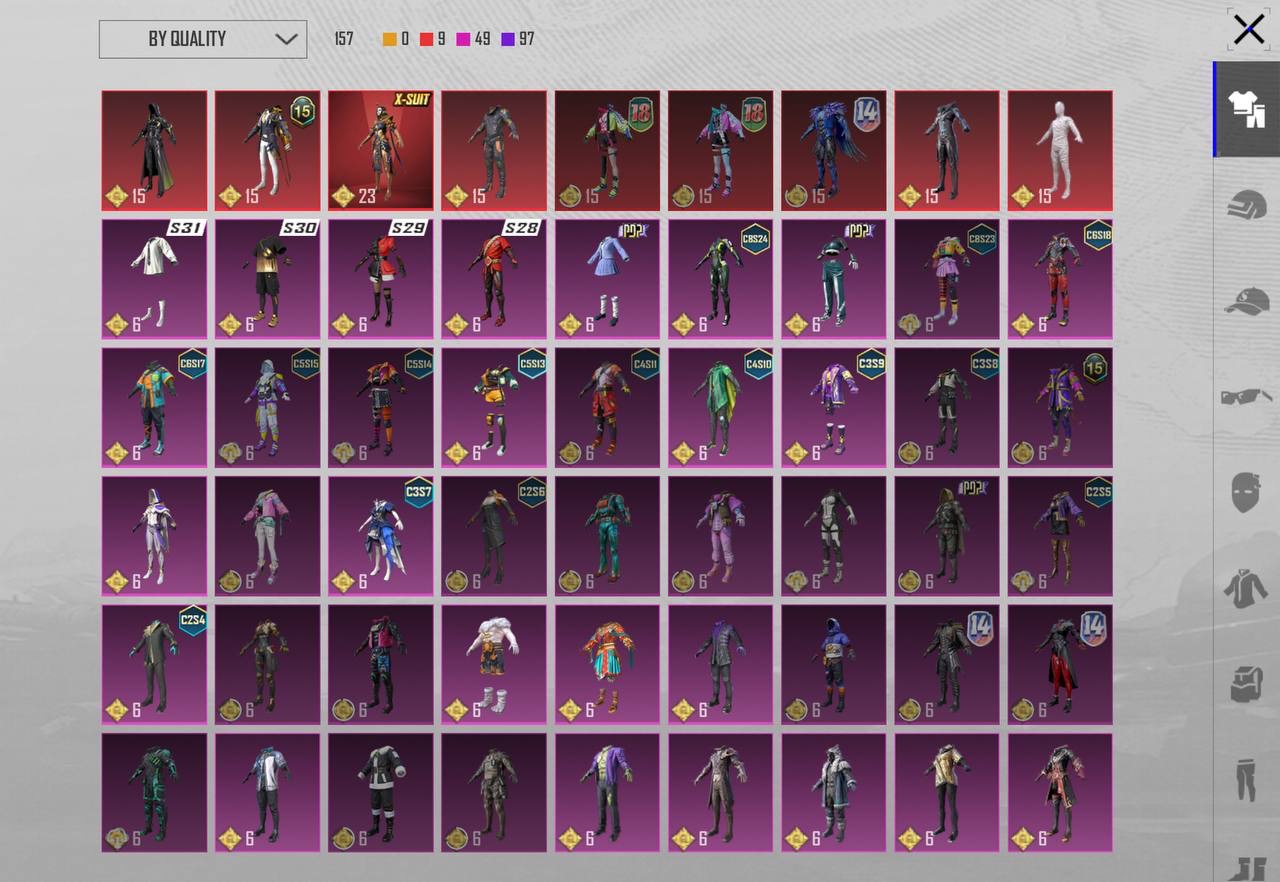Pick the C4S11 outfit tile
Screen dimensions: 1280x882
607,407
